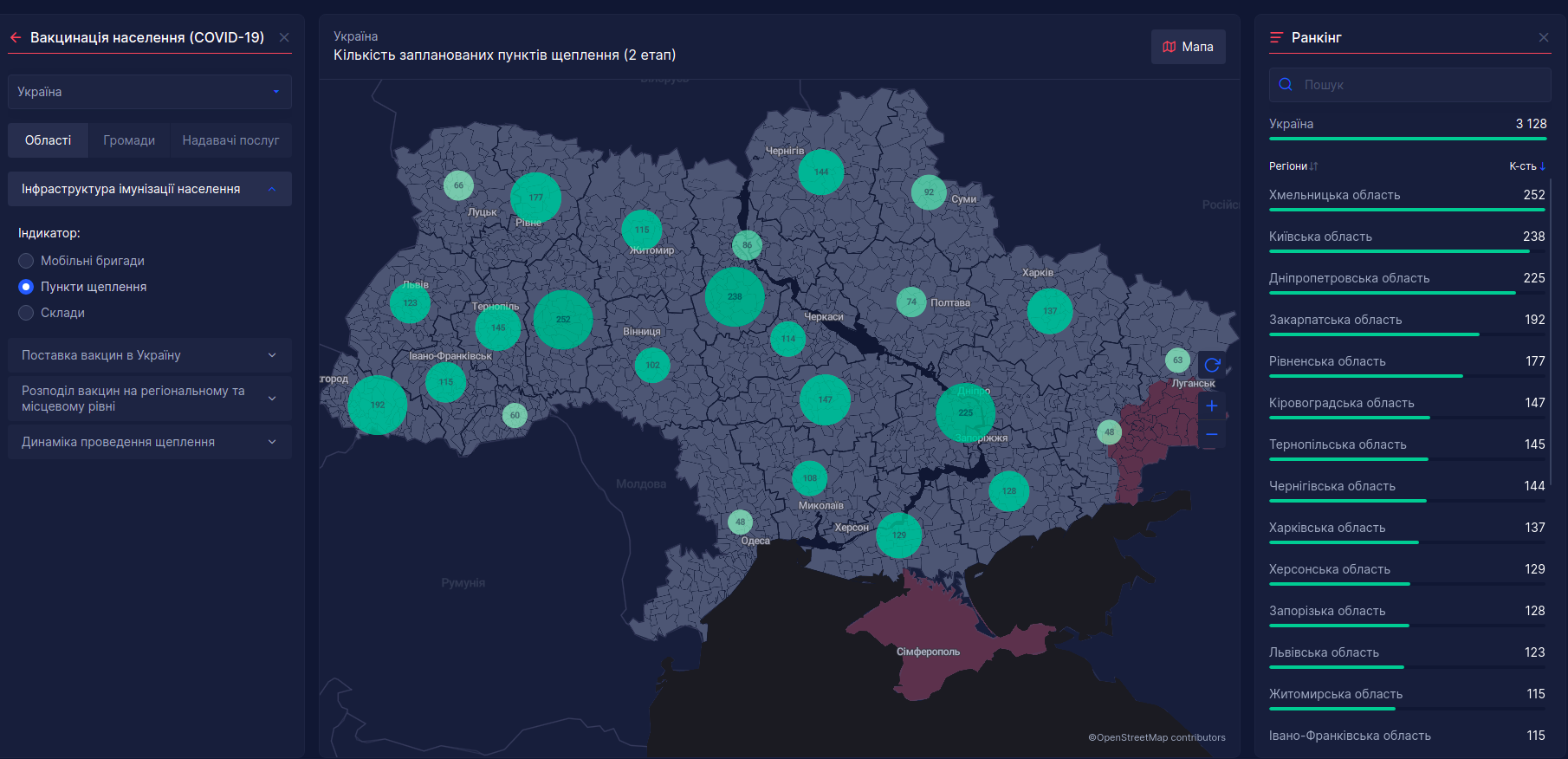Select Івано-Франківська область in ranking

coord(1408,737)
